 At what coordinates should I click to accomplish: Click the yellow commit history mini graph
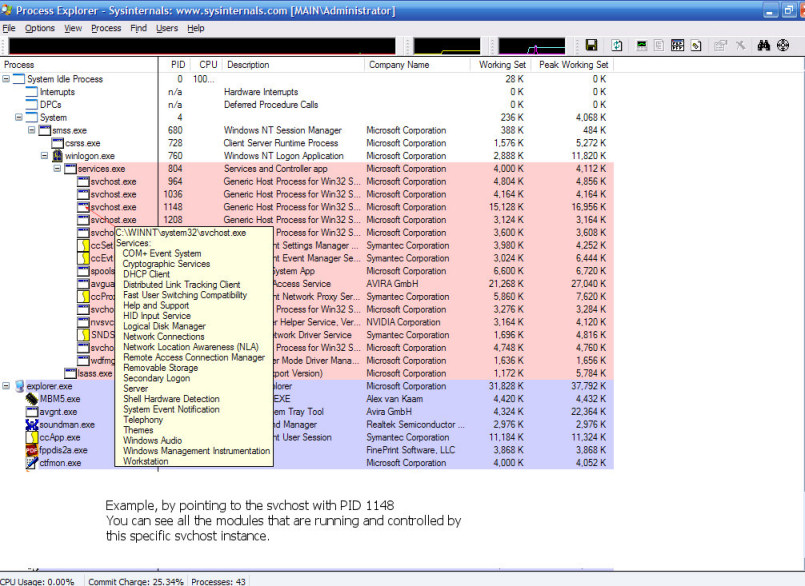point(447,46)
